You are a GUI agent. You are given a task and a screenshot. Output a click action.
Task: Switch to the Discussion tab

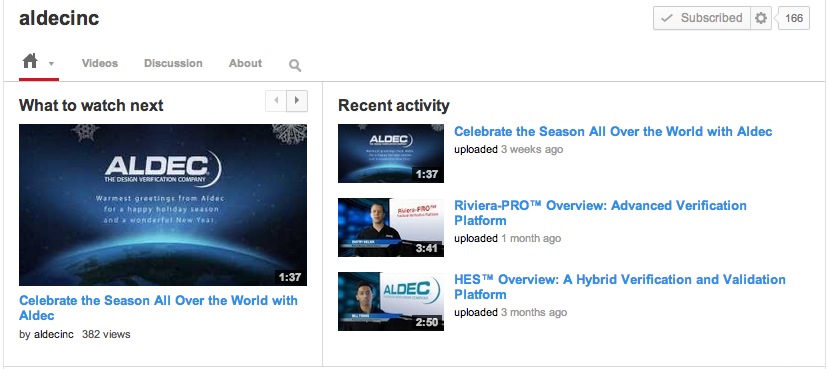[x=173, y=63]
